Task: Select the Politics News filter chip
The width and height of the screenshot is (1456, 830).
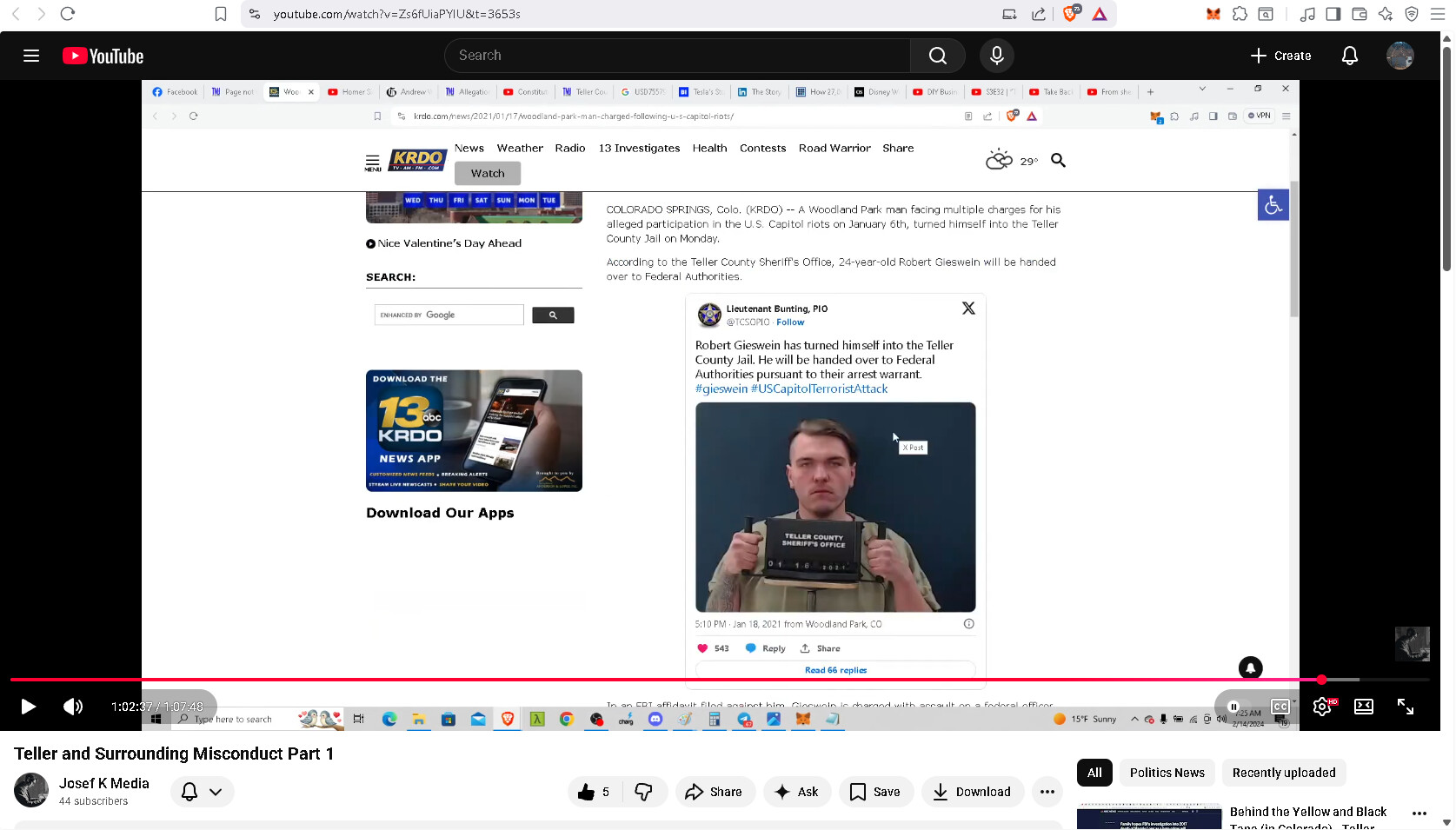Action: tap(1167, 773)
